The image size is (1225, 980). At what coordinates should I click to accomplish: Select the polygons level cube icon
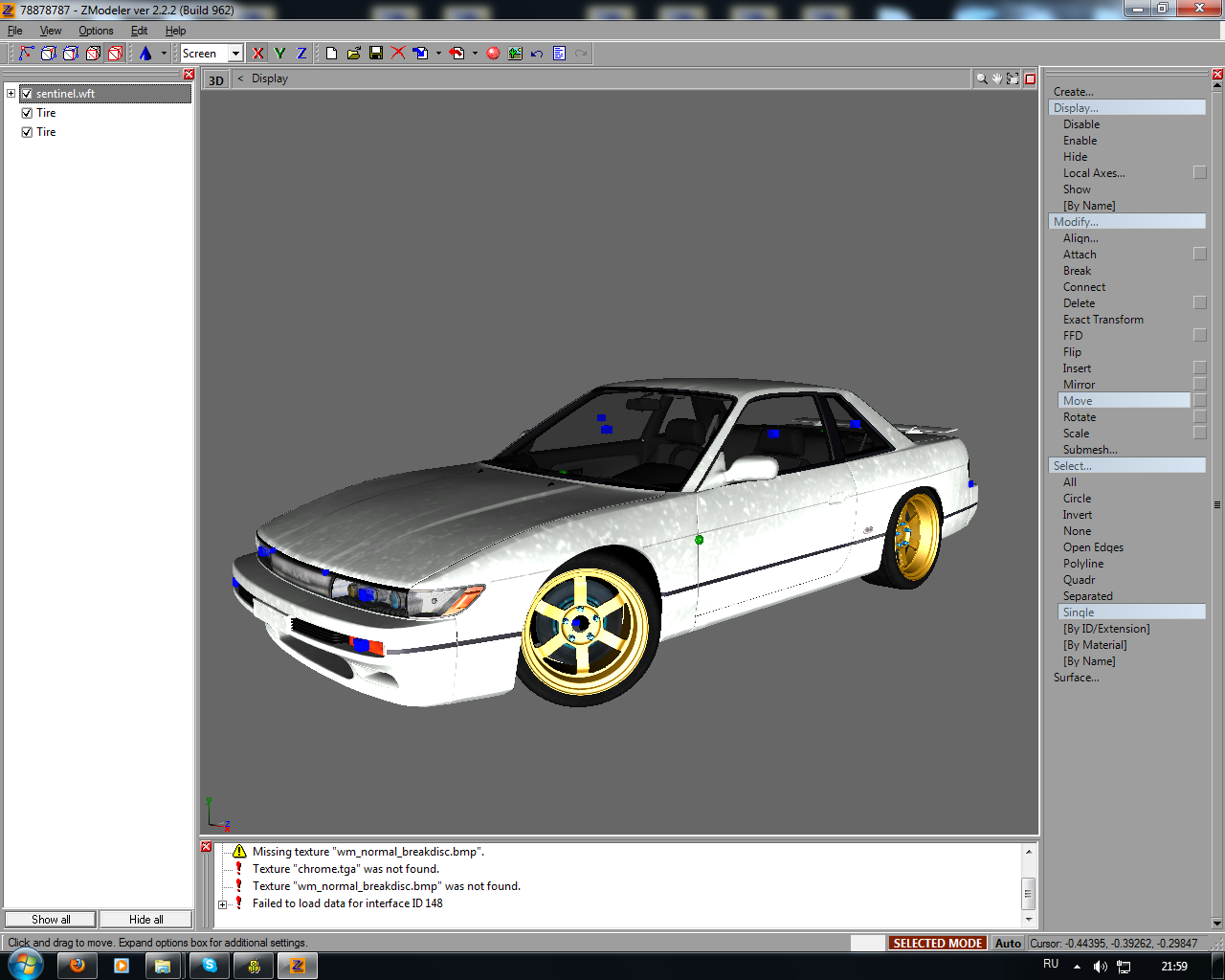coord(71,54)
